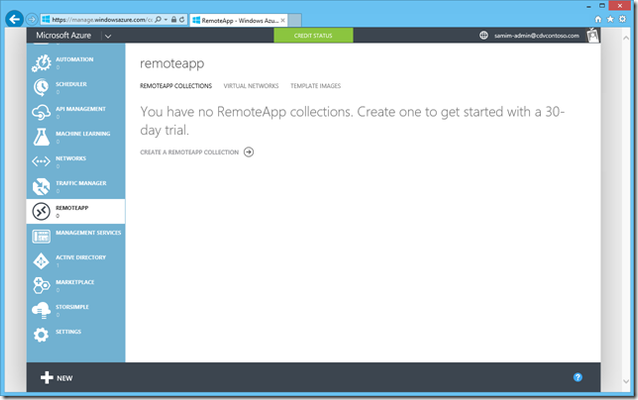The height and width of the screenshot is (400, 638).
Task: Select the Scheduler clock icon
Action: pyautogui.click(x=42, y=87)
